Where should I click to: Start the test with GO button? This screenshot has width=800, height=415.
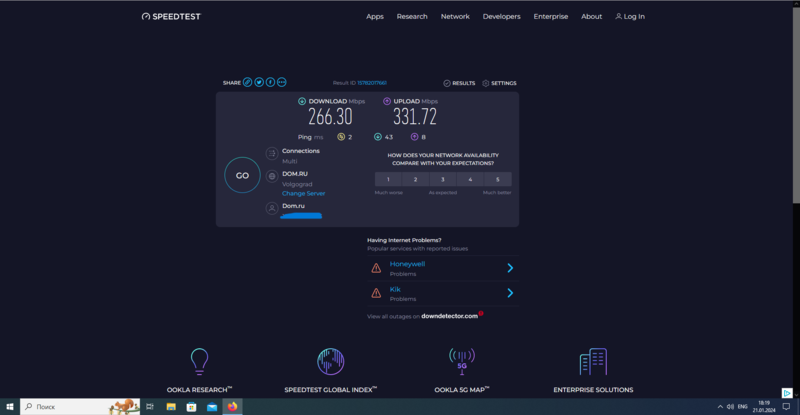pos(242,175)
